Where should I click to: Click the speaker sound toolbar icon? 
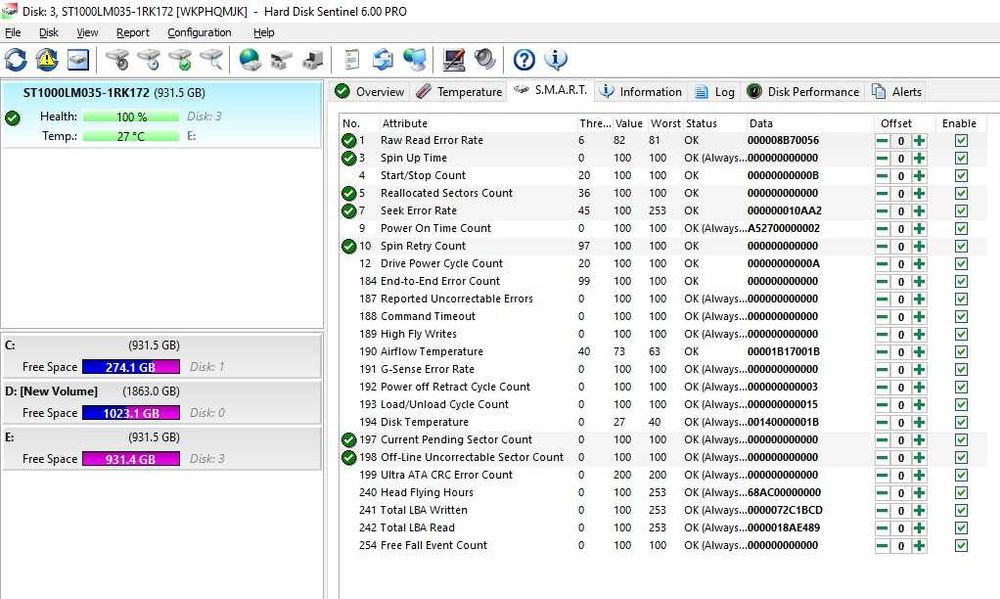(485, 60)
